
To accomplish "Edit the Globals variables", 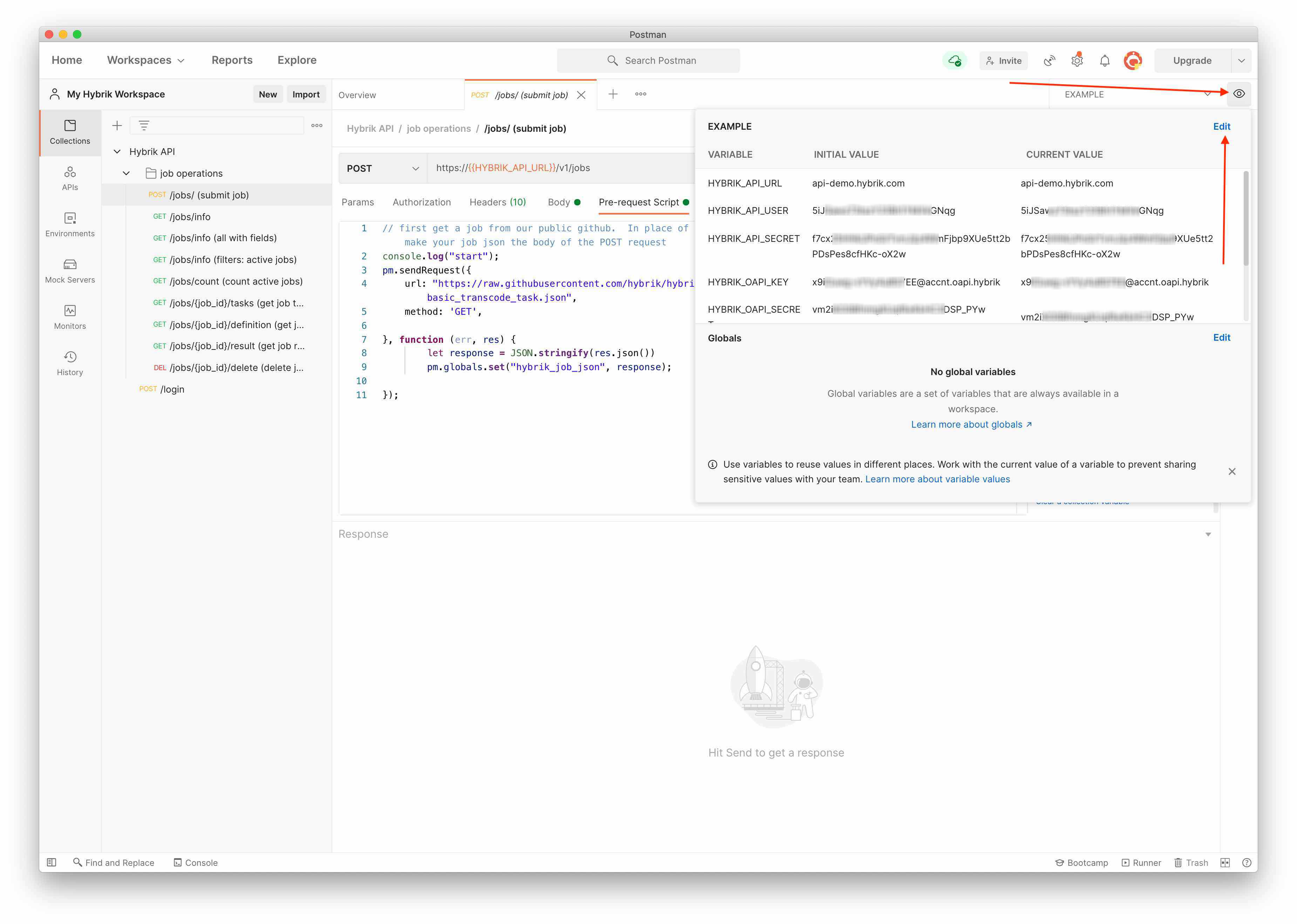I will 1221,338.
